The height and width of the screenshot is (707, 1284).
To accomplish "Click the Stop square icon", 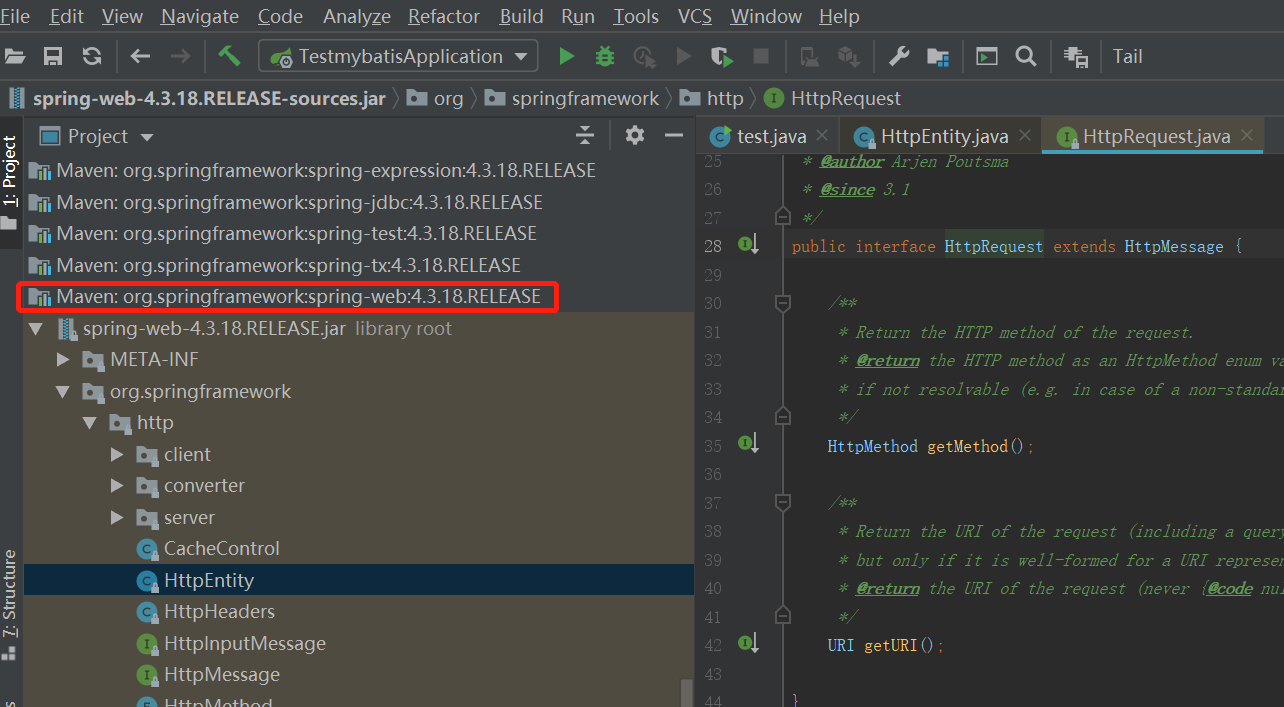I will pyautogui.click(x=761, y=56).
